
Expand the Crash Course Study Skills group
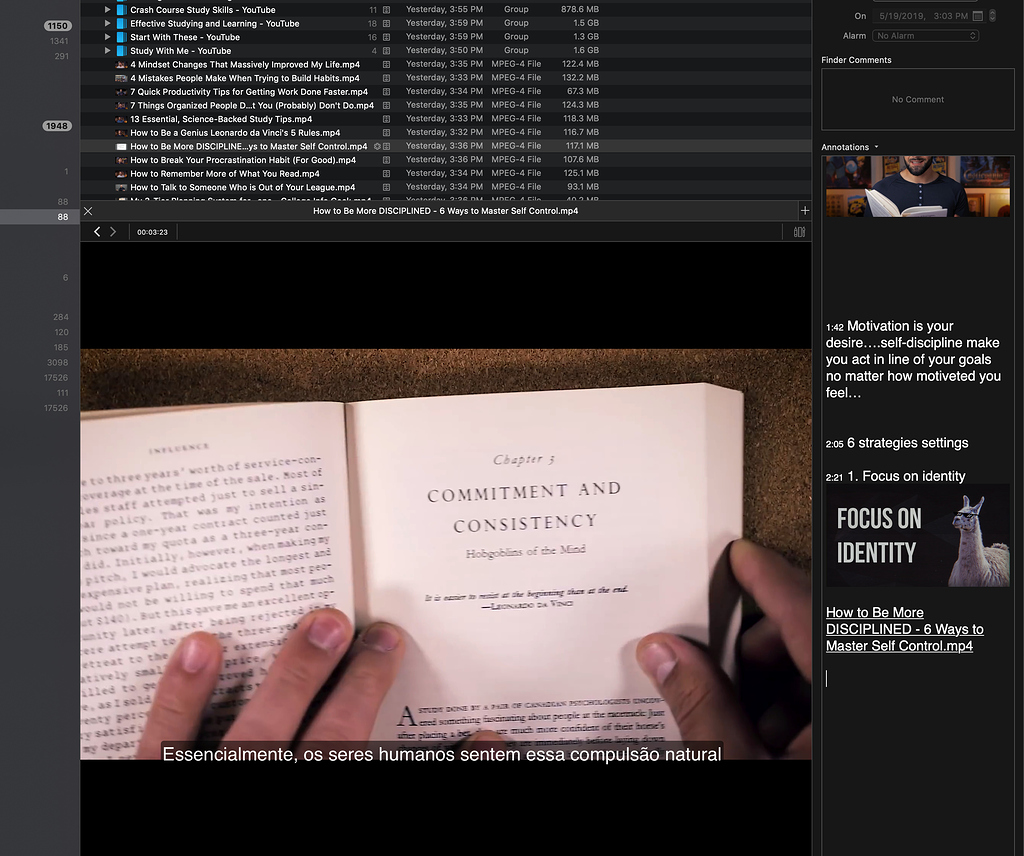[x=107, y=9]
